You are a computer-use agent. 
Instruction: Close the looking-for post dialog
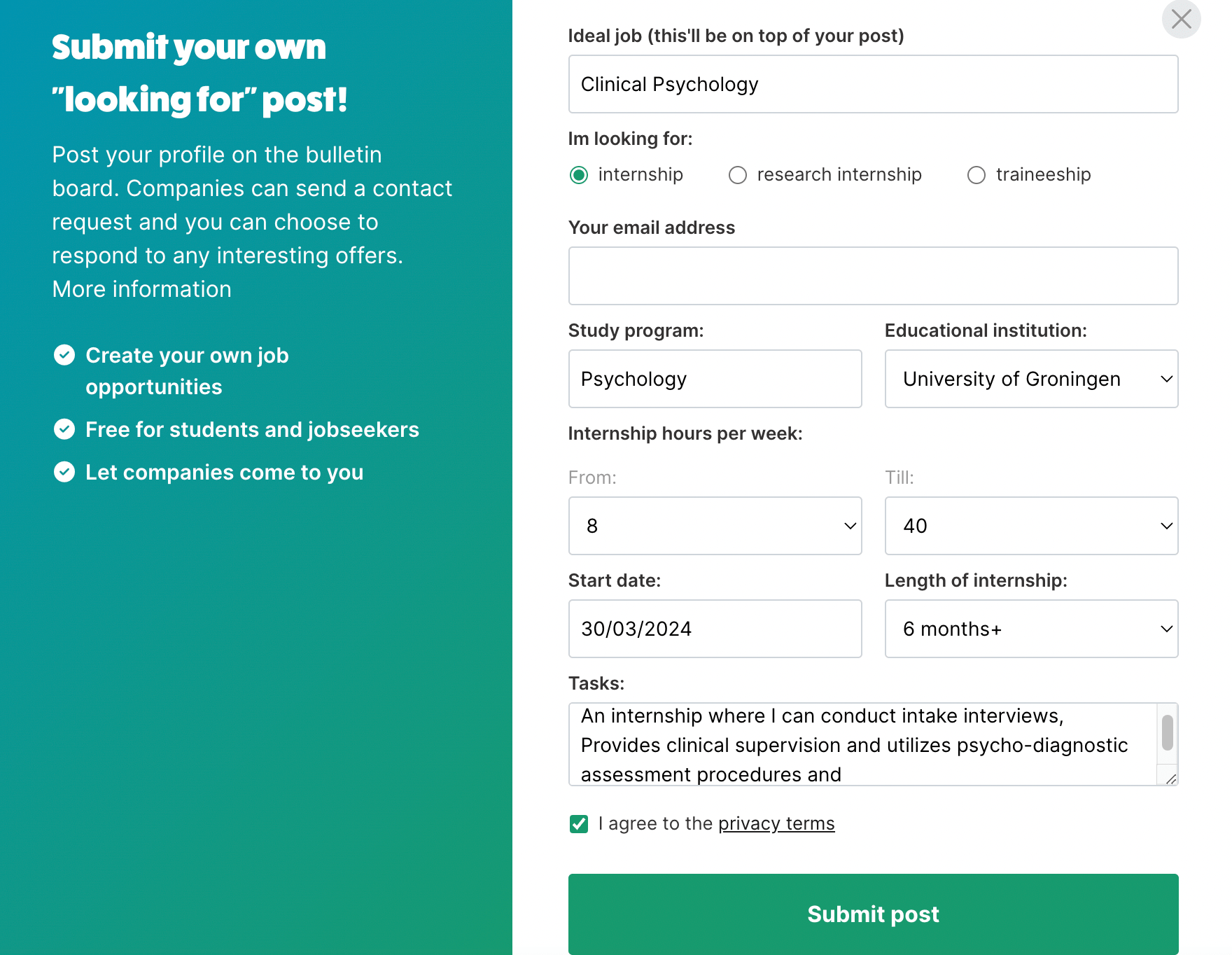(1181, 19)
